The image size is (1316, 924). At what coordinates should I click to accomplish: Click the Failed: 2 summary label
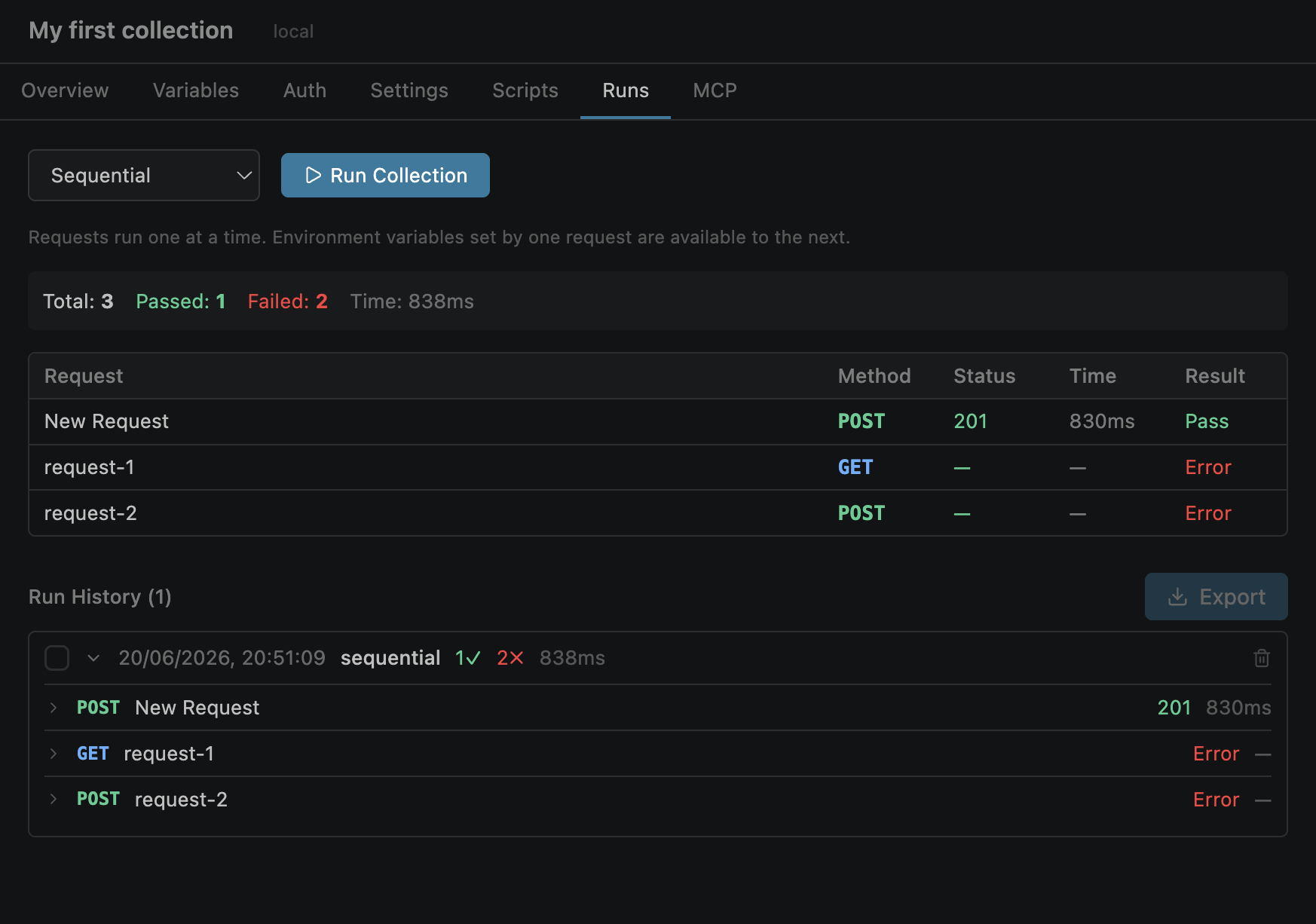(x=288, y=301)
